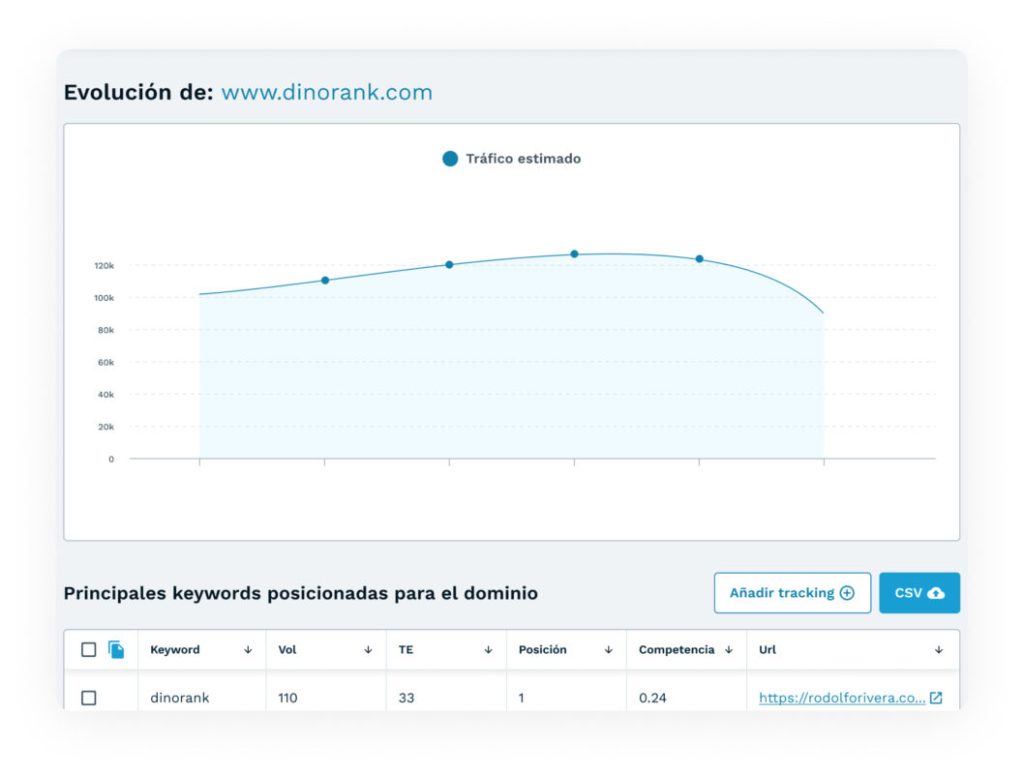
Task: Click Añadir tracking button
Action: click(792, 593)
